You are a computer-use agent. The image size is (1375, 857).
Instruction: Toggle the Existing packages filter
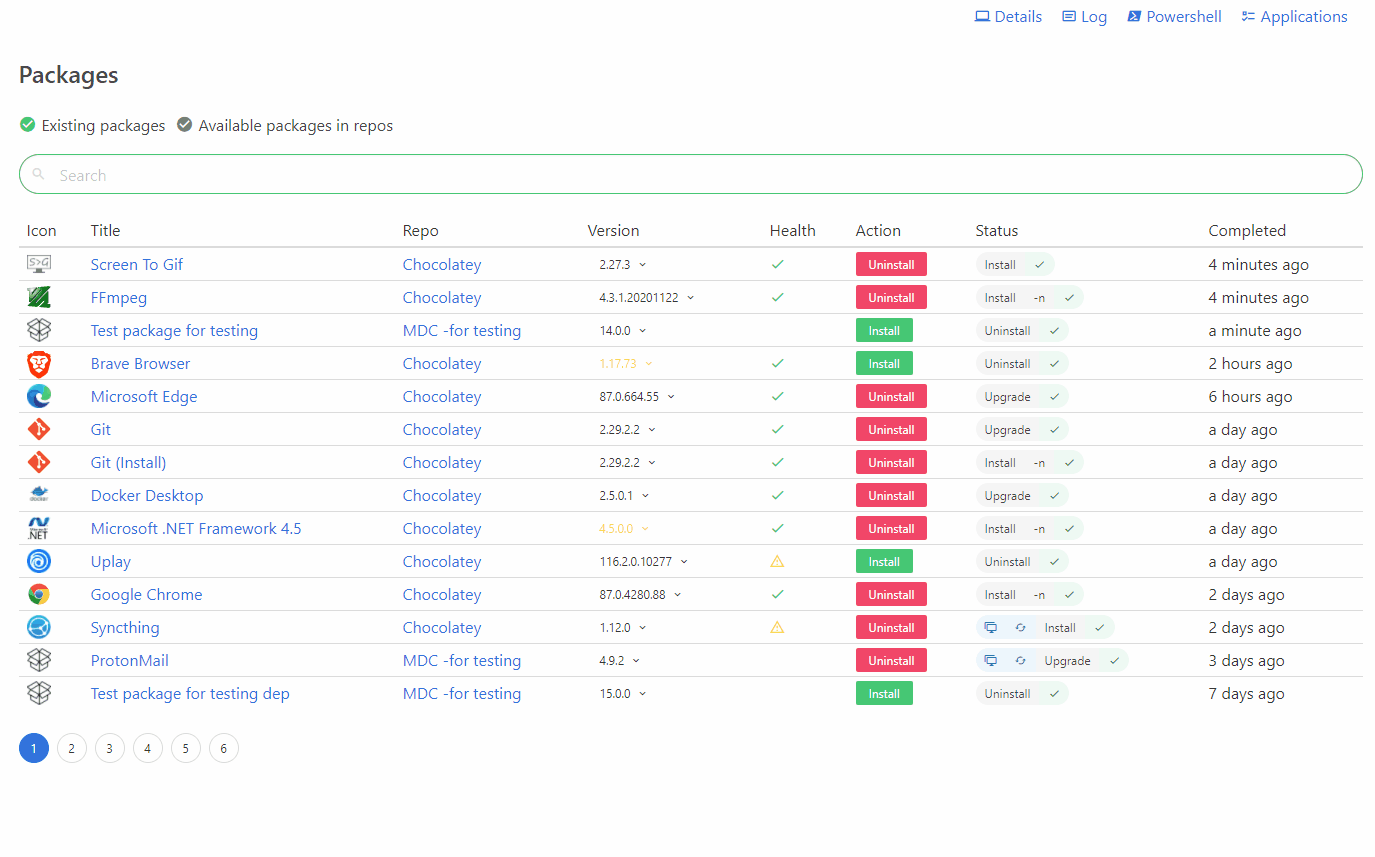(92, 125)
